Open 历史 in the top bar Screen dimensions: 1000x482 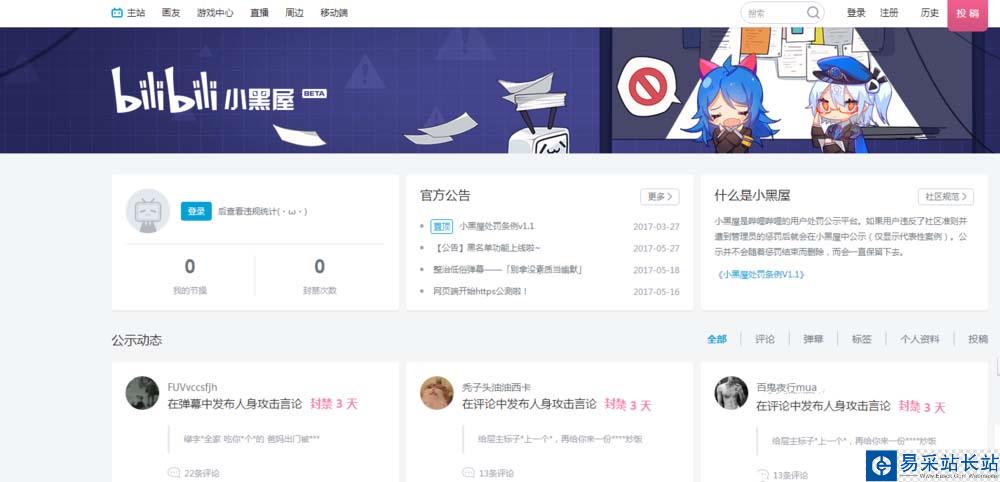pos(930,13)
